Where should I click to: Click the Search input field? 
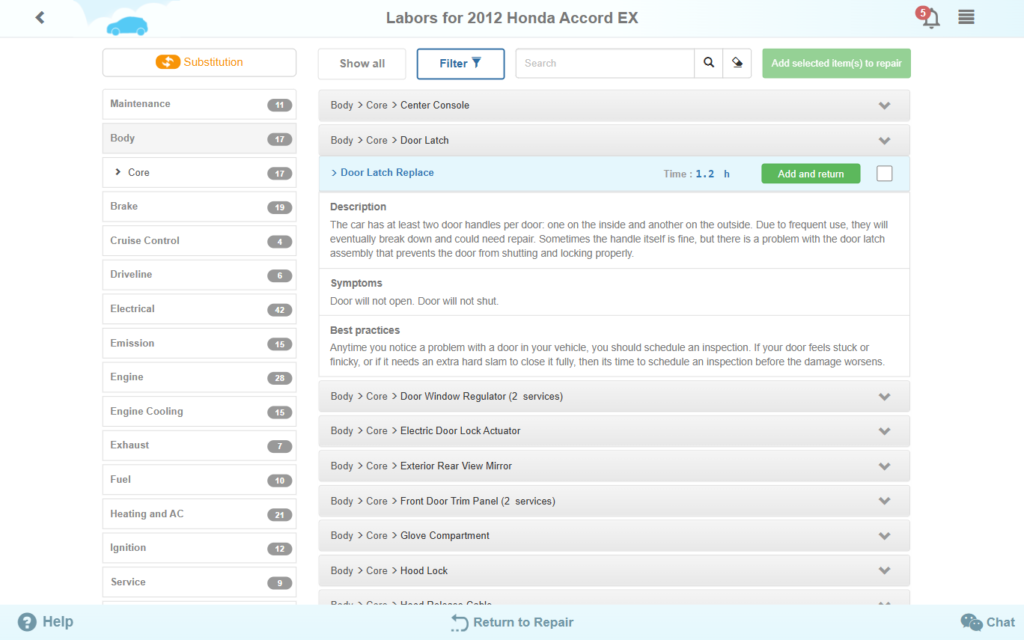click(x=605, y=63)
